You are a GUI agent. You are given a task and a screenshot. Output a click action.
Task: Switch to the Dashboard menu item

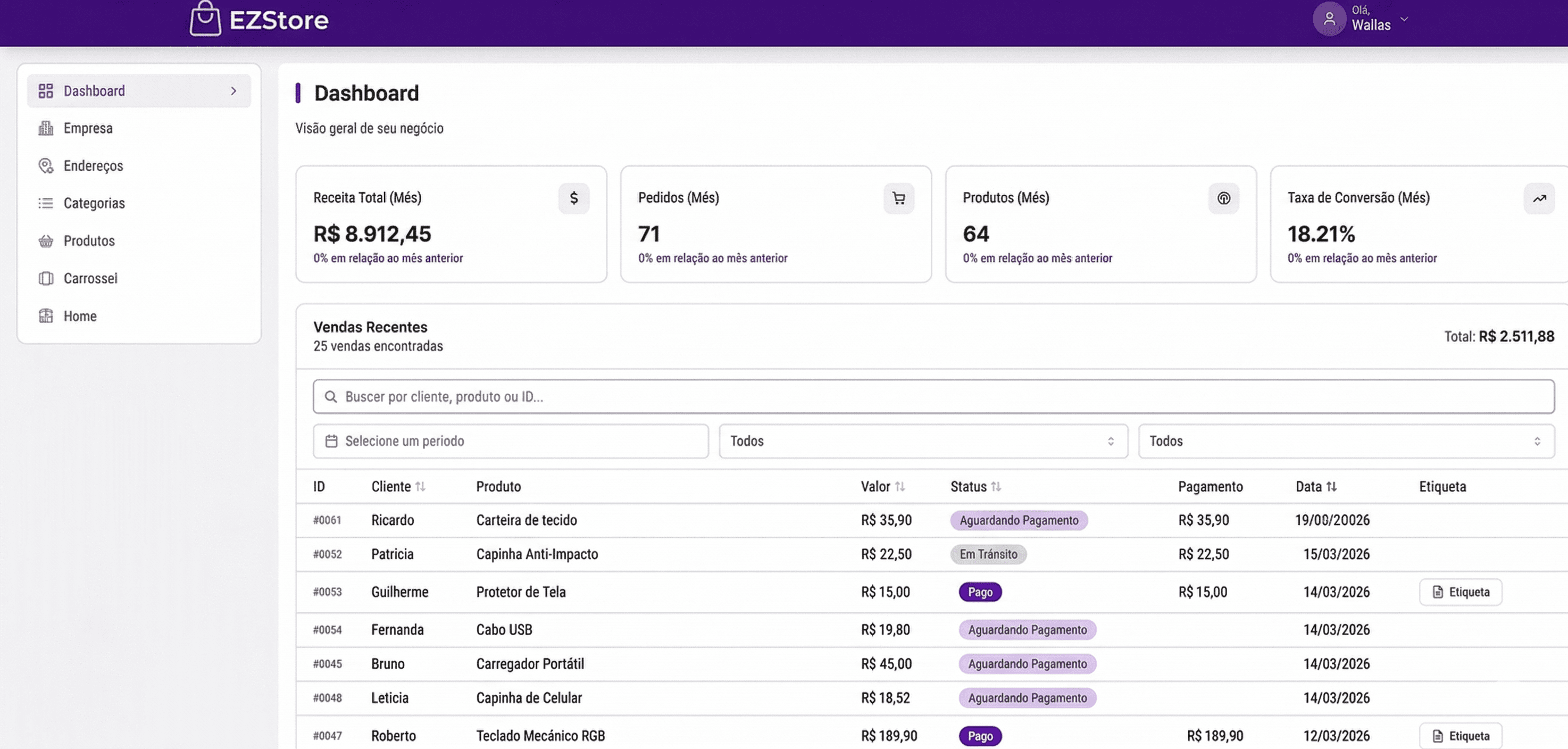94,90
